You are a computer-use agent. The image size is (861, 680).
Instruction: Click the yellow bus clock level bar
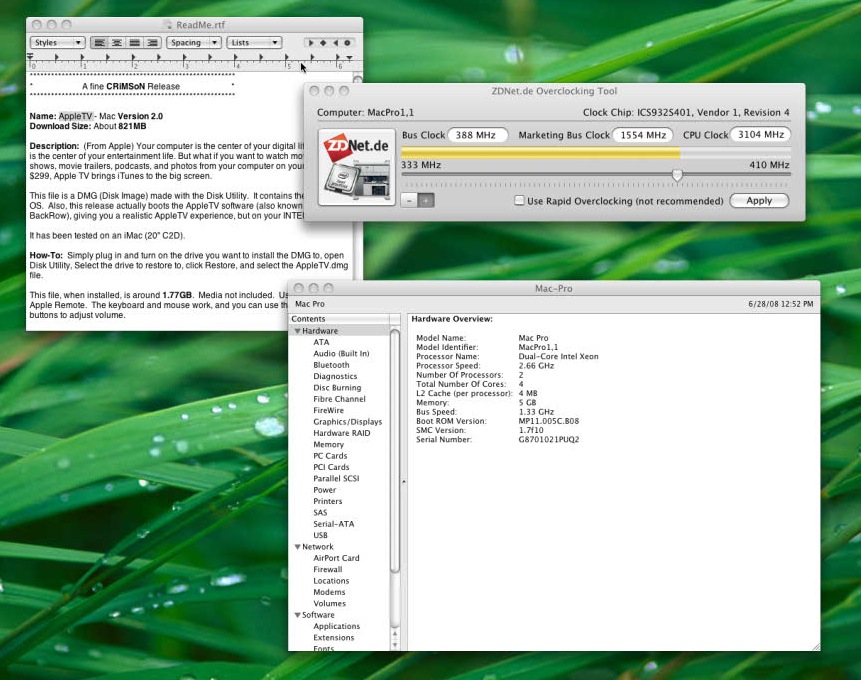click(x=541, y=153)
